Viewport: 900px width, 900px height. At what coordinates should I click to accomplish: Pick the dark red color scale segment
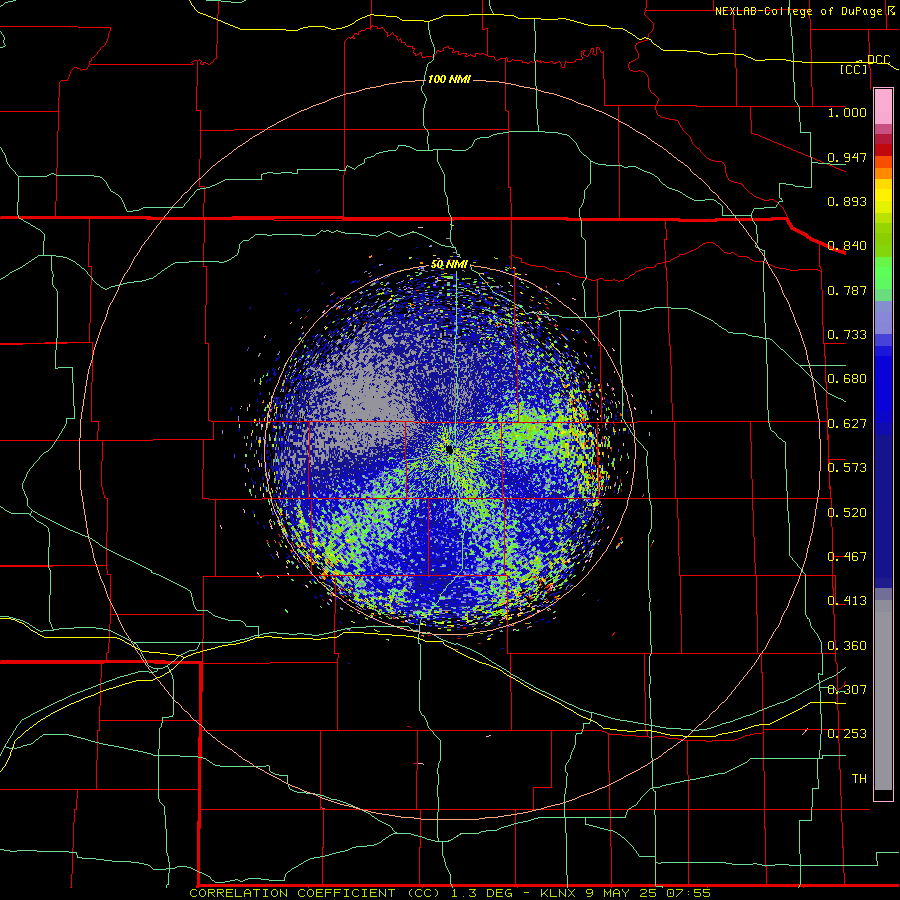pyautogui.click(x=883, y=150)
